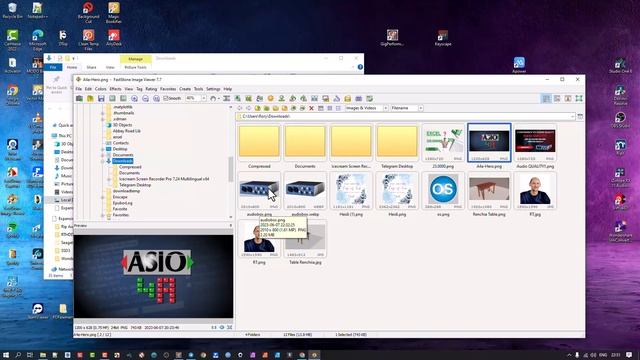Open File Explorer from the taskbar
This screenshot has height=360, width=640.
pyautogui.click(x=42, y=355)
